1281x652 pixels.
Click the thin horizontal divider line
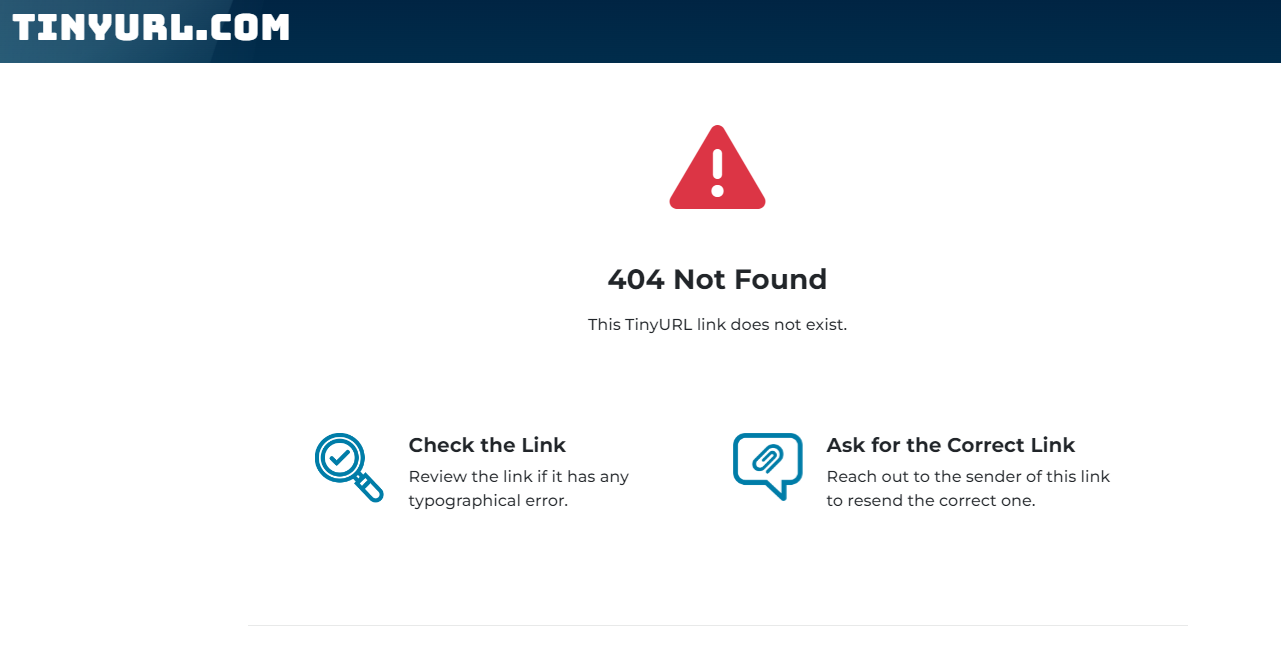click(x=717, y=626)
